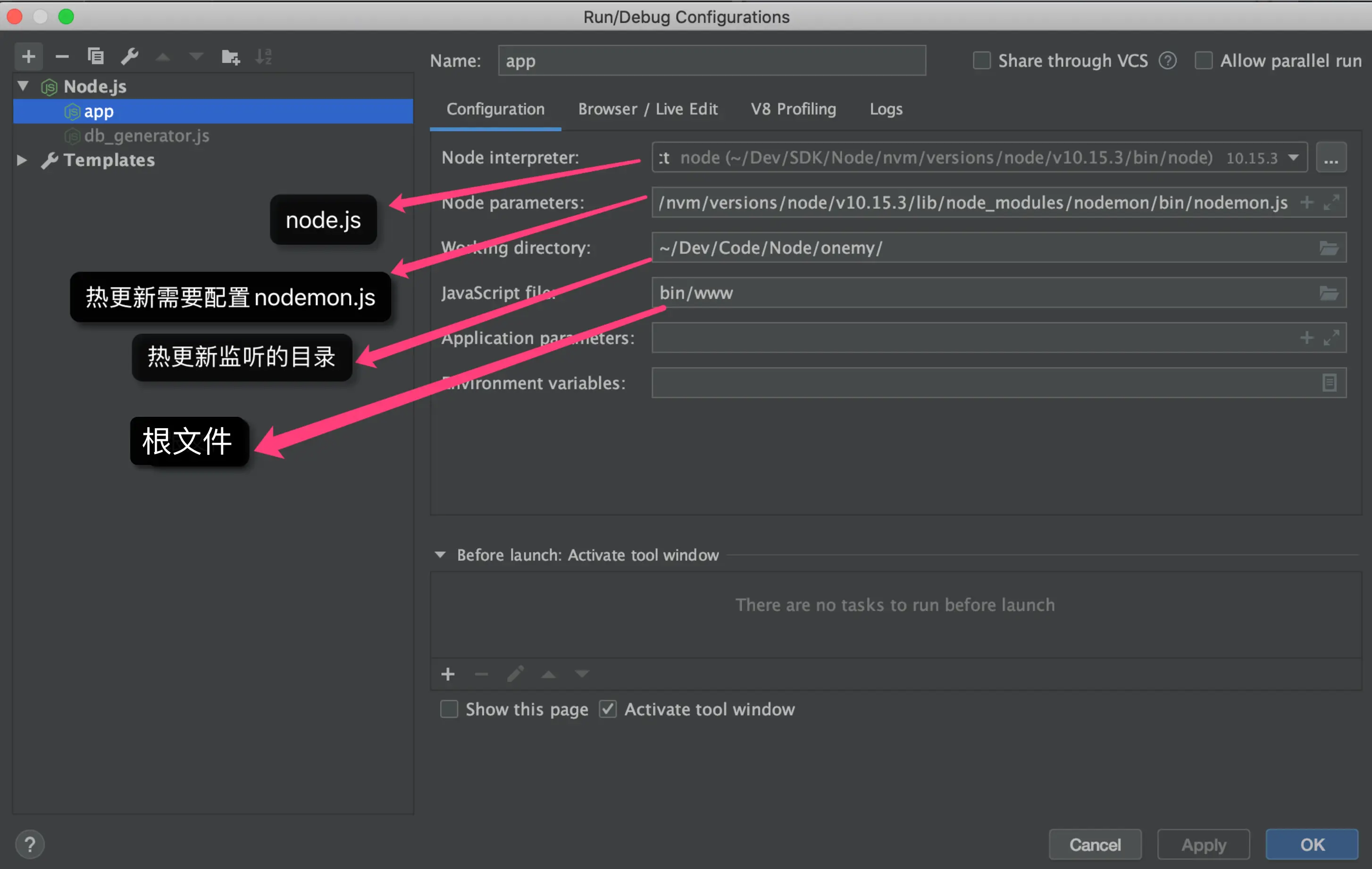Viewport: 1372px width, 869px height.
Task: Browse for JavaScript file via folder icon
Action: point(1328,293)
